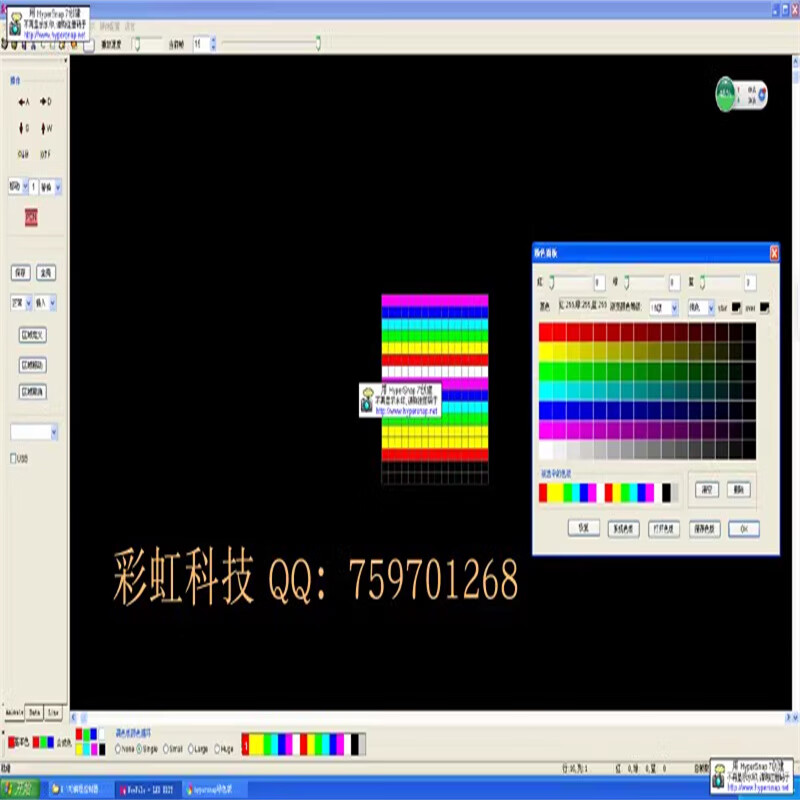The height and width of the screenshot is (800, 800).
Task: Click the current frame spinner arrows
Action: (213, 44)
